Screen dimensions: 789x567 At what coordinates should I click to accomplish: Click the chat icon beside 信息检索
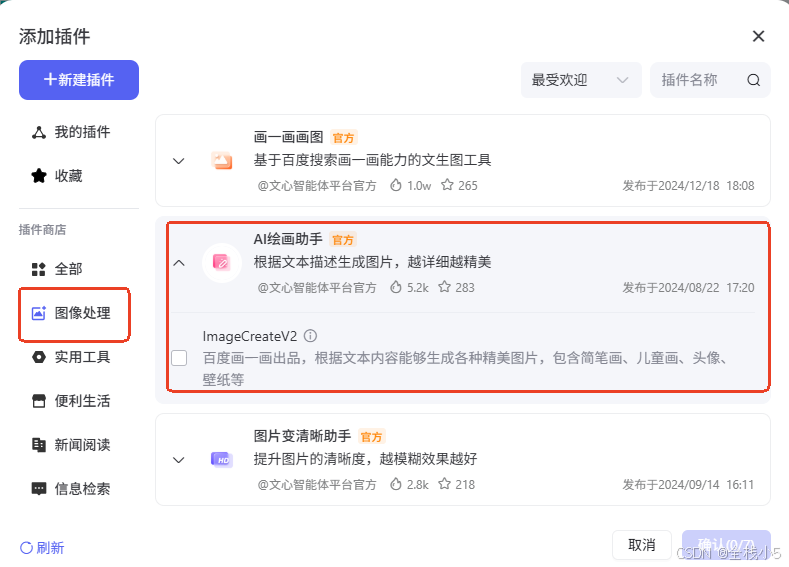pos(39,489)
